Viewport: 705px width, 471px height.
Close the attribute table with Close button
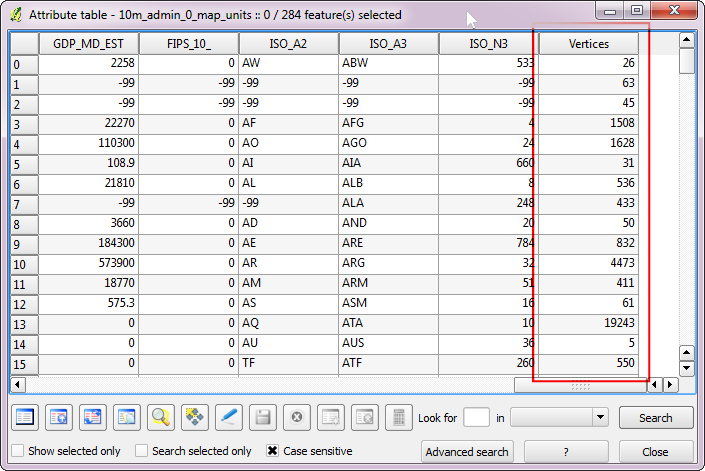(656, 452)
